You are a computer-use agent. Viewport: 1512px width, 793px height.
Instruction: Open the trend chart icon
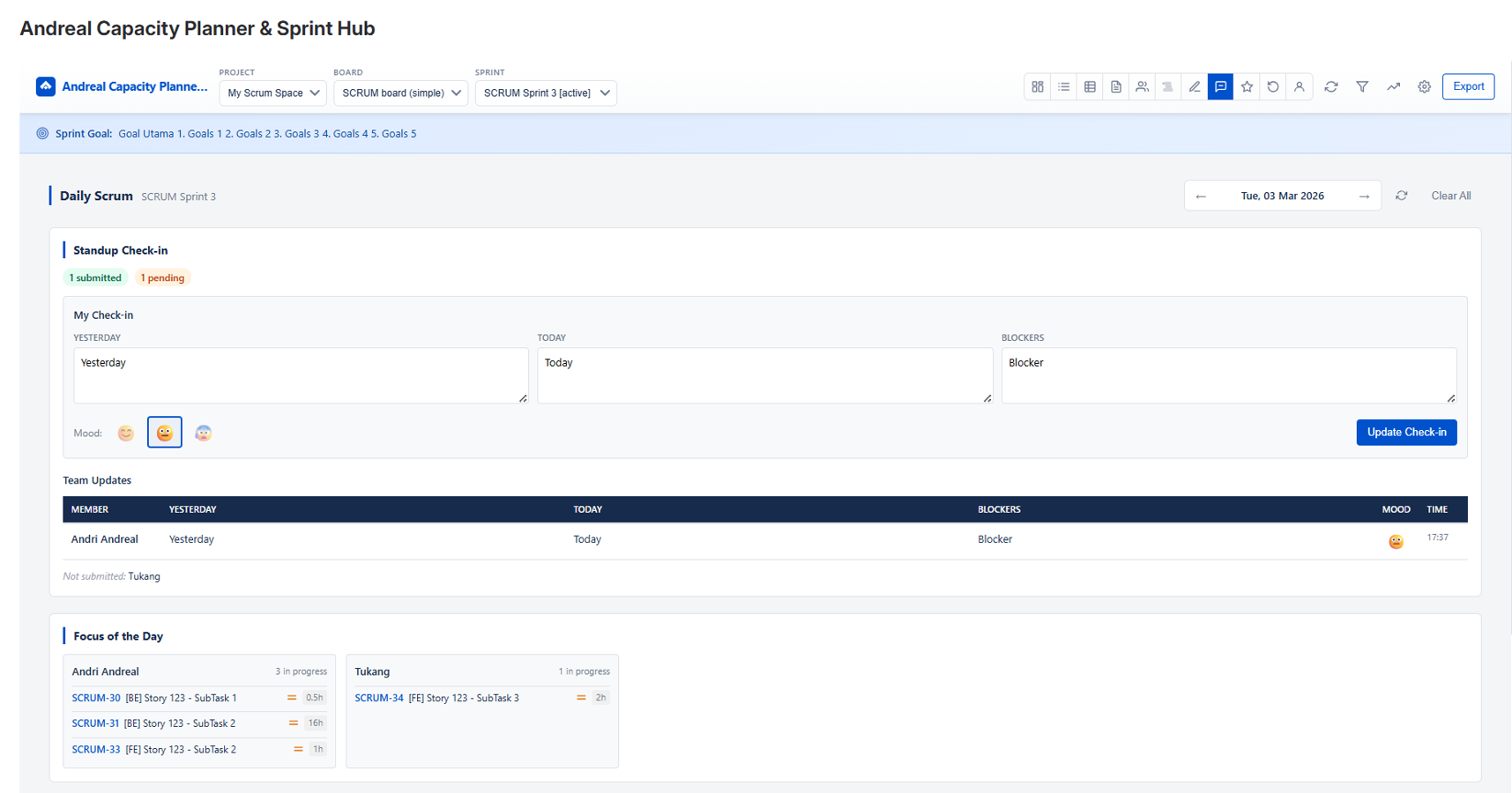click(1393, 86)
